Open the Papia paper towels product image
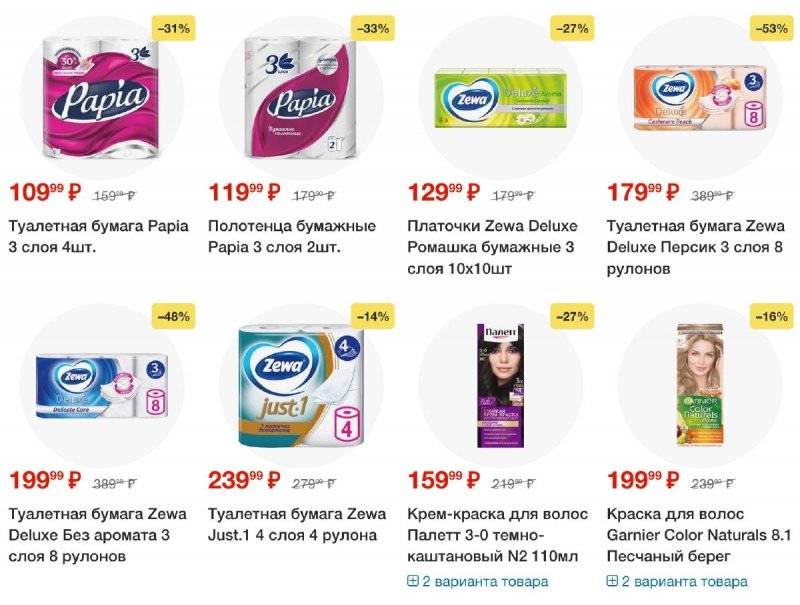The image size is (800, 605). 300,97
